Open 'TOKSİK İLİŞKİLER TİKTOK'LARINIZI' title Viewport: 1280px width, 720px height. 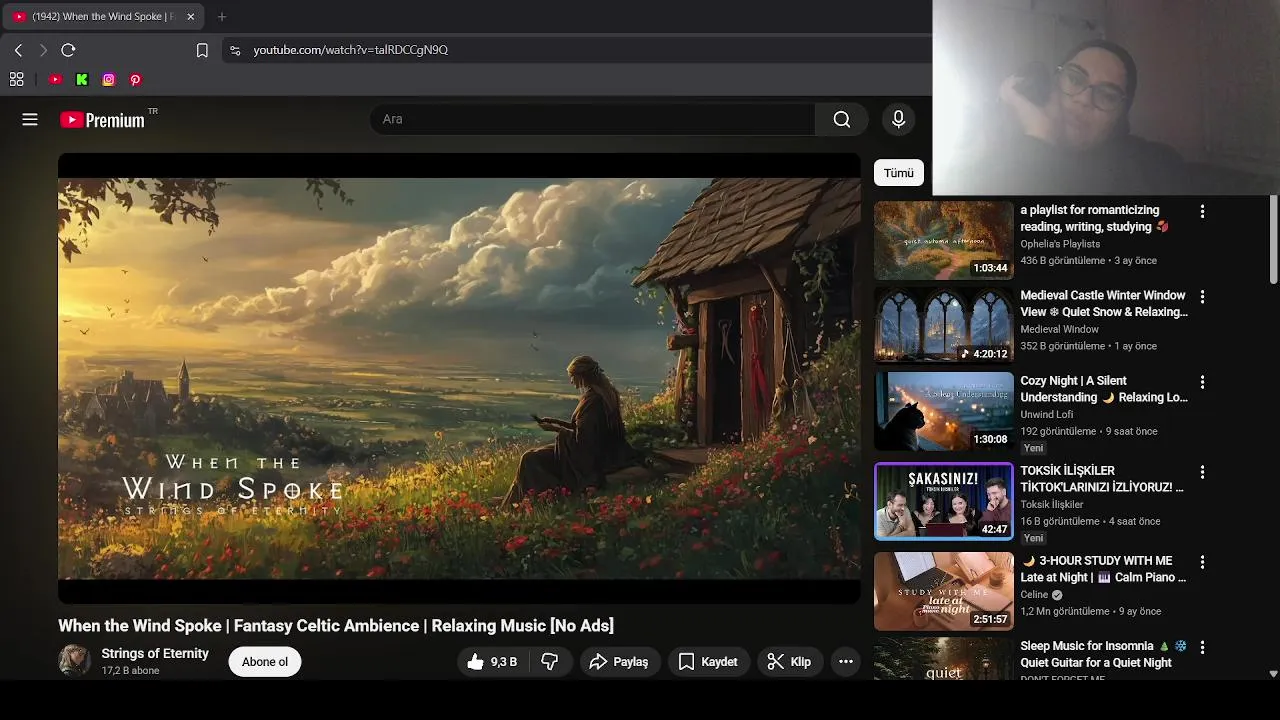pyautogui.click(x=1102, y=479)
